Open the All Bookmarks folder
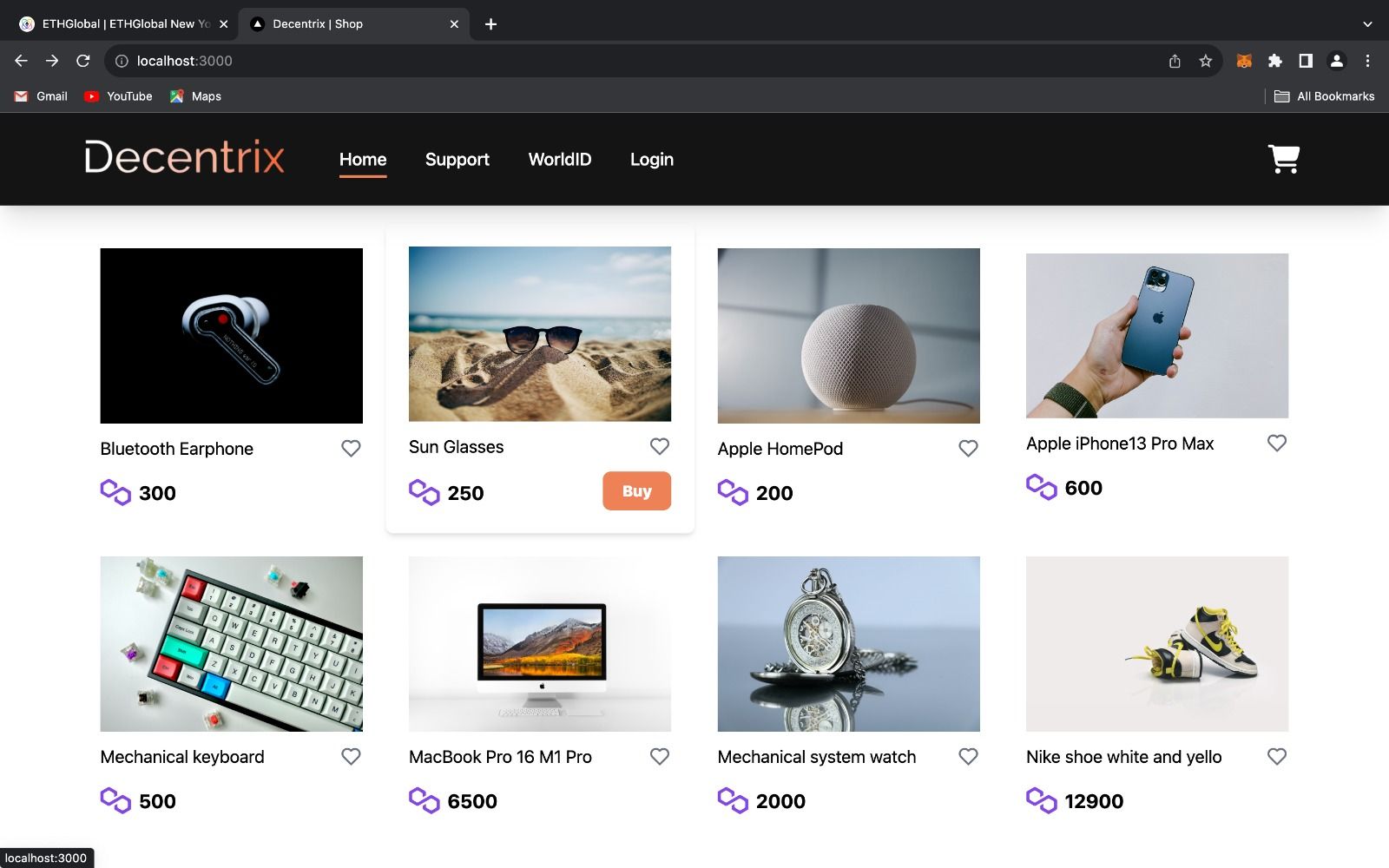Image resolution: width=1389 pixels, height=868 pixels. click(1325, 96)
